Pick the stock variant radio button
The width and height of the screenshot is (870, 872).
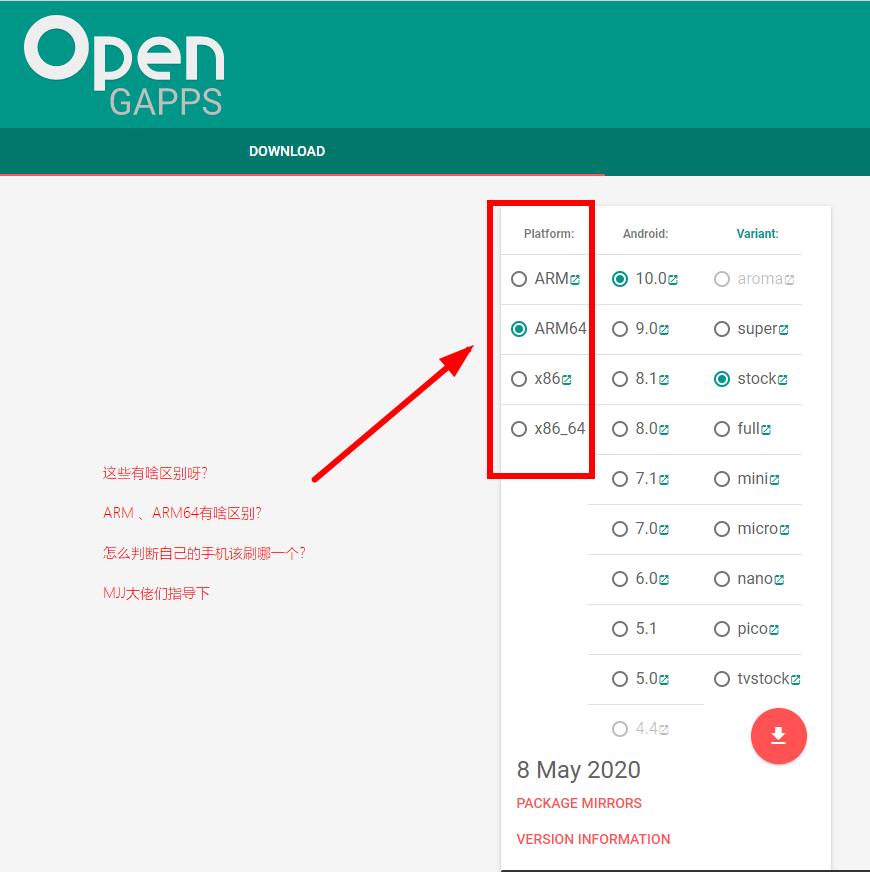[x=721, y=379]
